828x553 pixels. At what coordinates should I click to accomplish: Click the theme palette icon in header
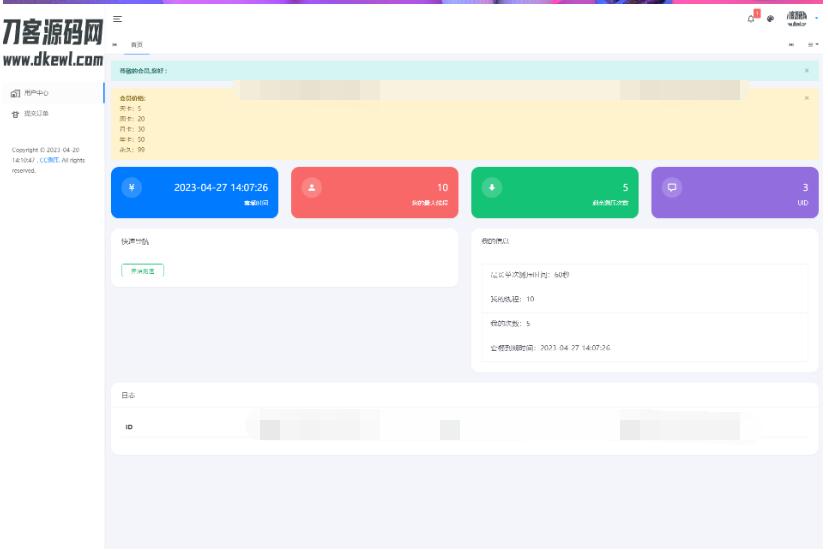(770, 19)
